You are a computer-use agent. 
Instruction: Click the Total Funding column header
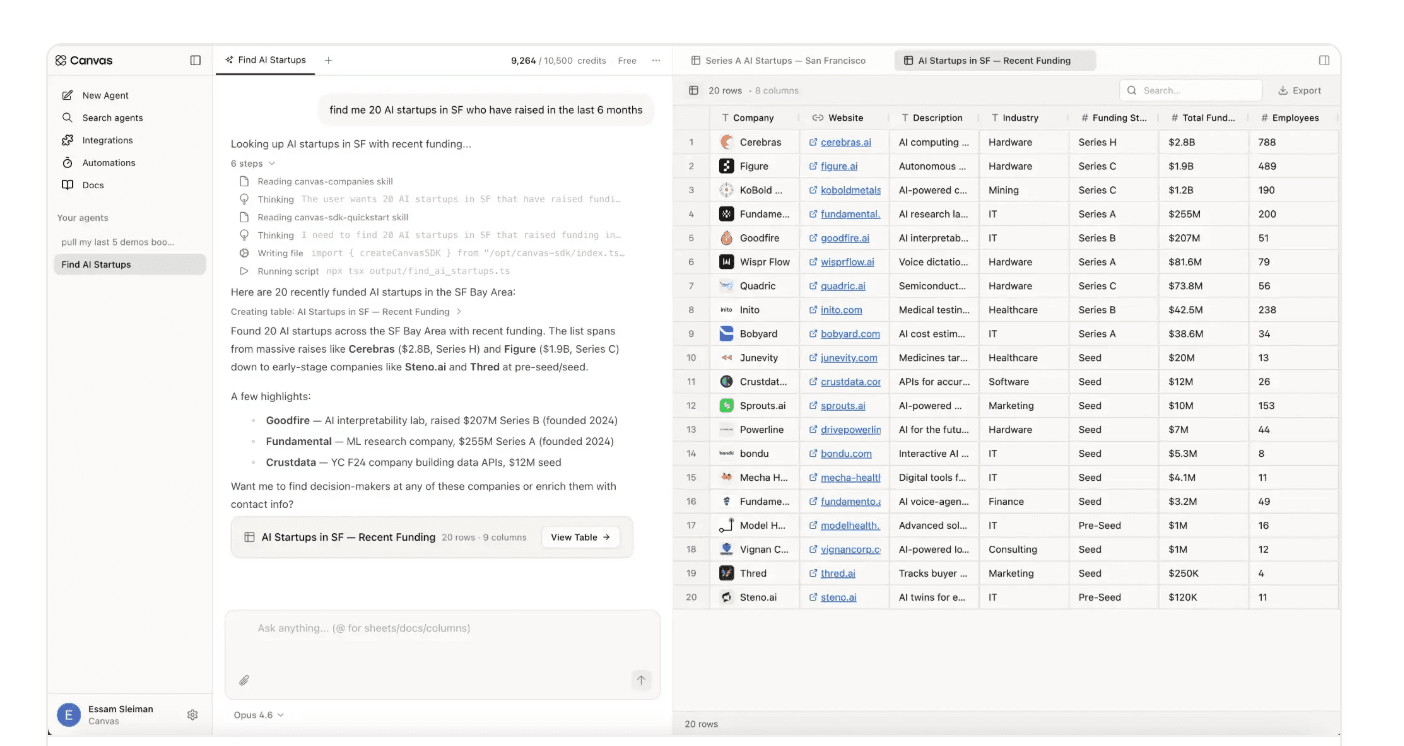click(x=1203, y=118)
